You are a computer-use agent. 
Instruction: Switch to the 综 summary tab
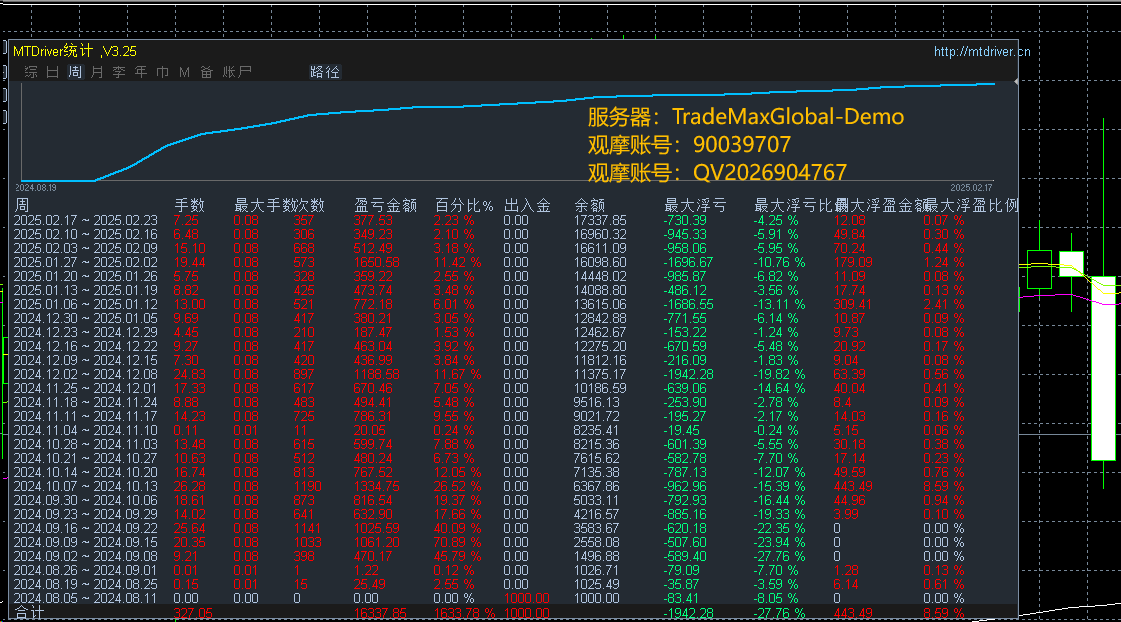click(x=31, y=72)
